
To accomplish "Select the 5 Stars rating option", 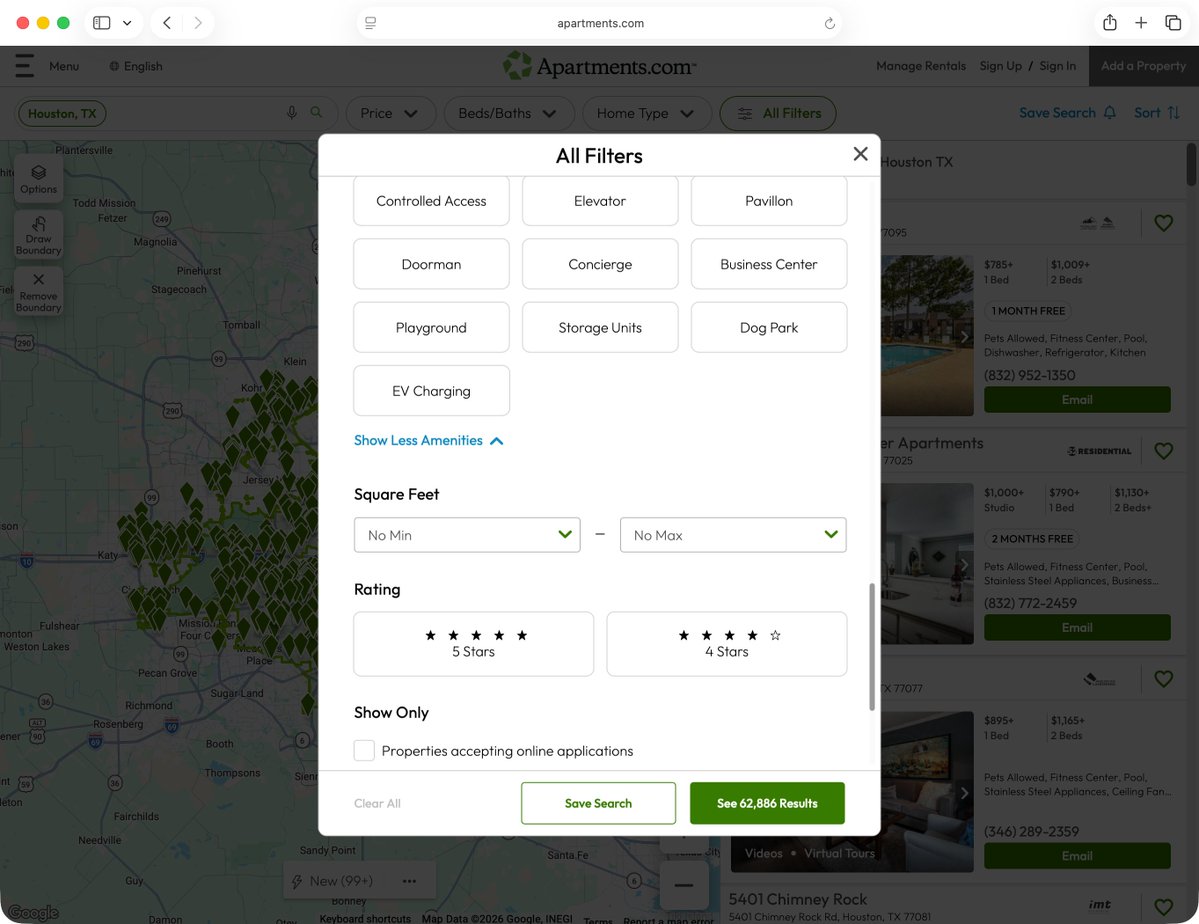I will pos(473,644).
